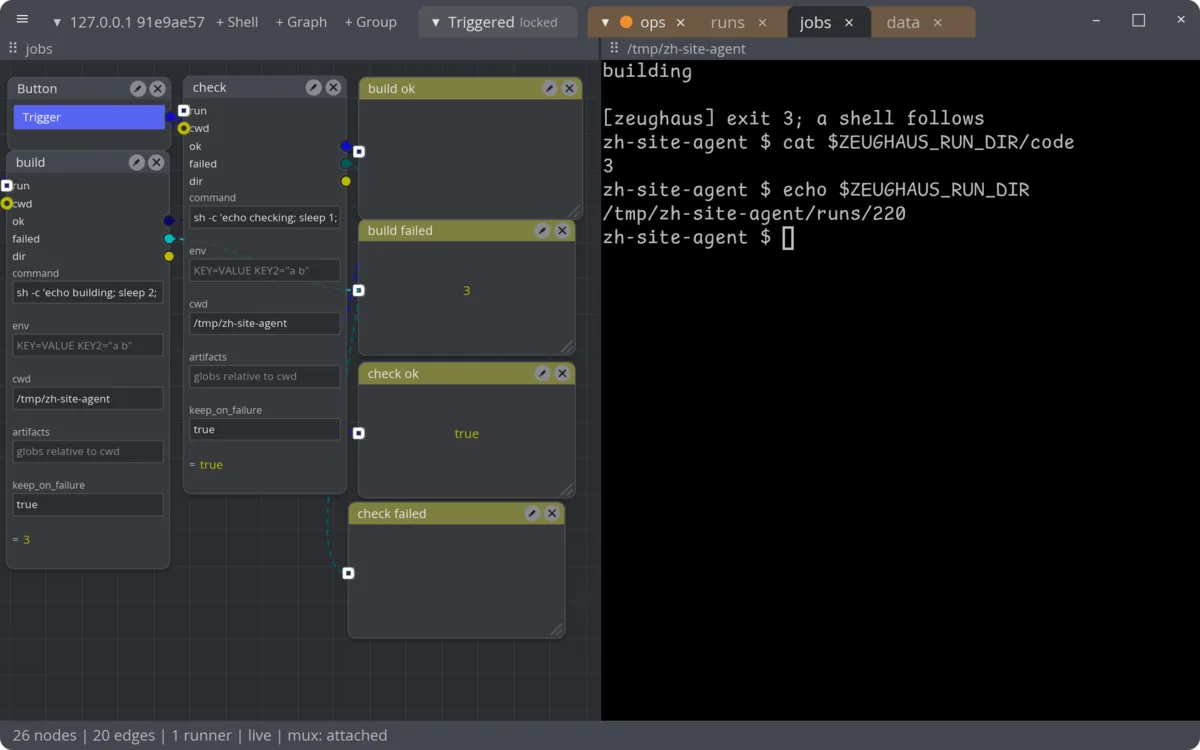Click resize grip of check failed panel
The height and width of the screenshot is (750, 1200).
[557, 630]
